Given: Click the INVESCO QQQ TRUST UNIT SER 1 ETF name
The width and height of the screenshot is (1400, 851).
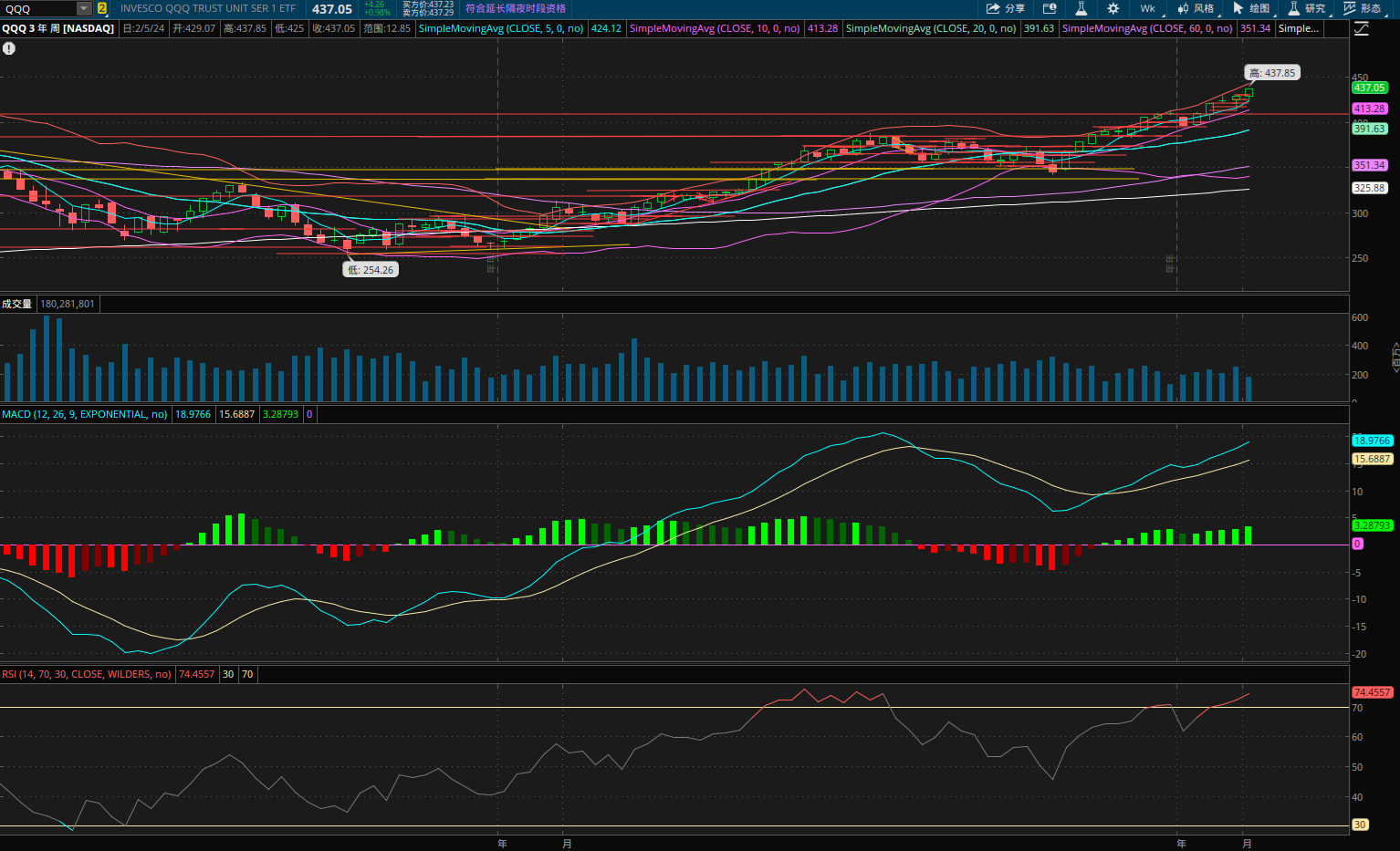Looking at the screenshot, I should (208, 8).
